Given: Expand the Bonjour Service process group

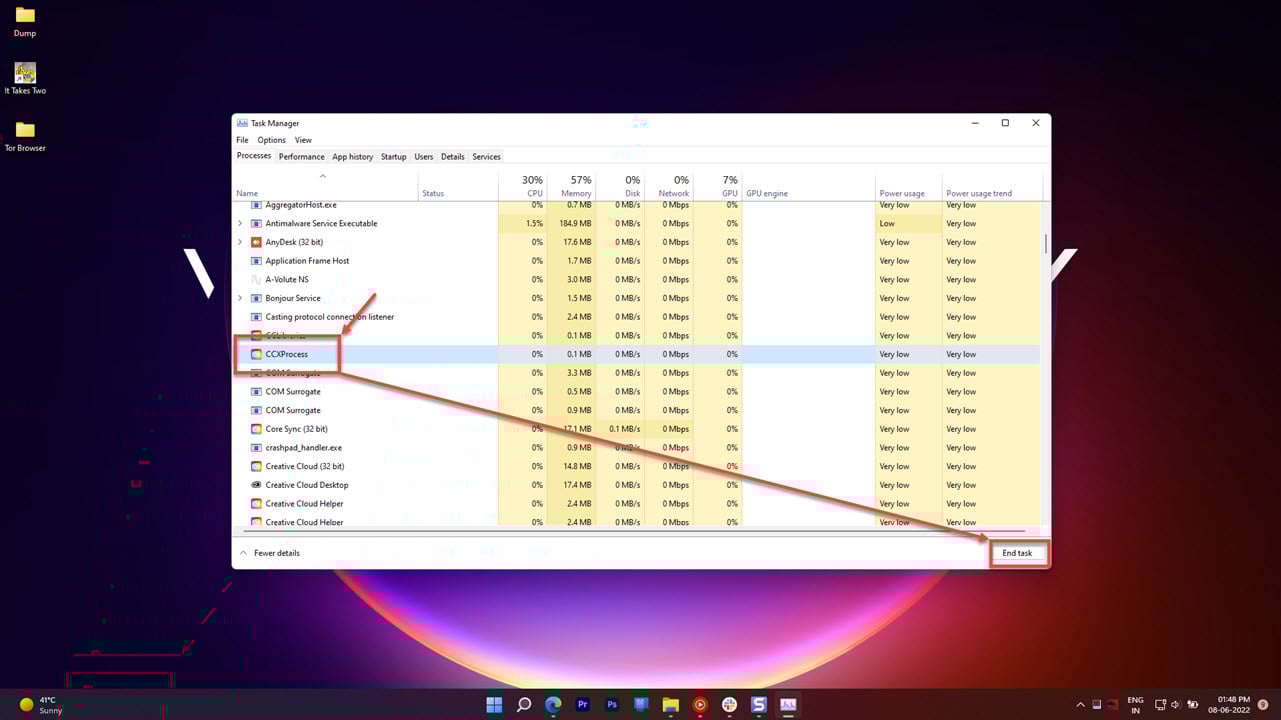Looking at the screenshot, I should click(240, 298).
